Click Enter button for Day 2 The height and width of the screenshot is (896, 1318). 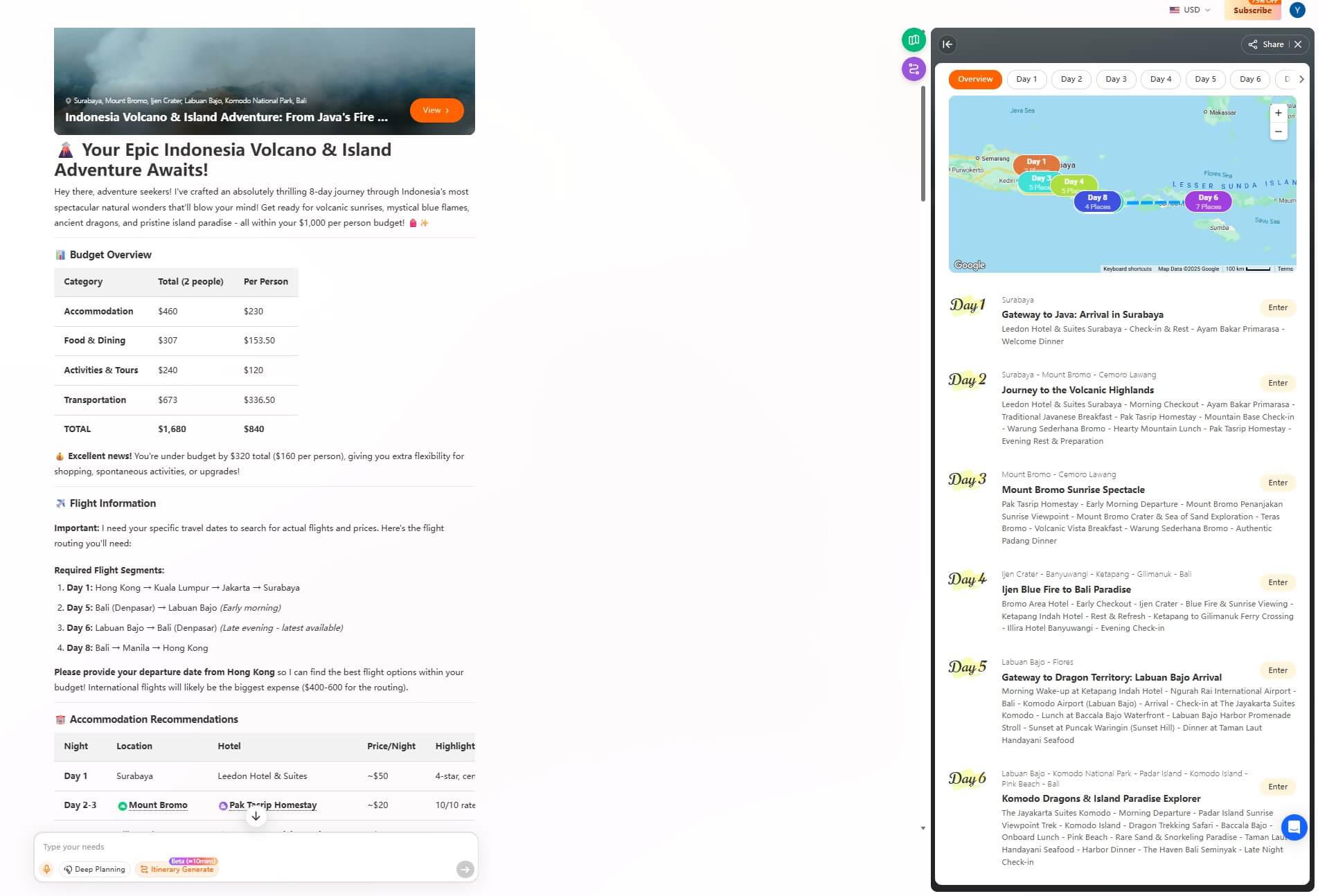click(x=1277, y=383)
